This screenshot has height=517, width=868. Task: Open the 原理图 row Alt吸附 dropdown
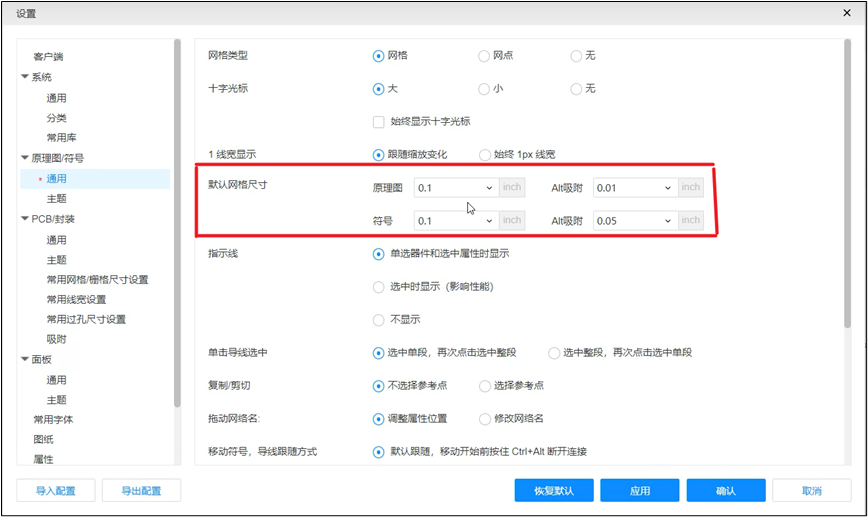[x=635, y=188]
